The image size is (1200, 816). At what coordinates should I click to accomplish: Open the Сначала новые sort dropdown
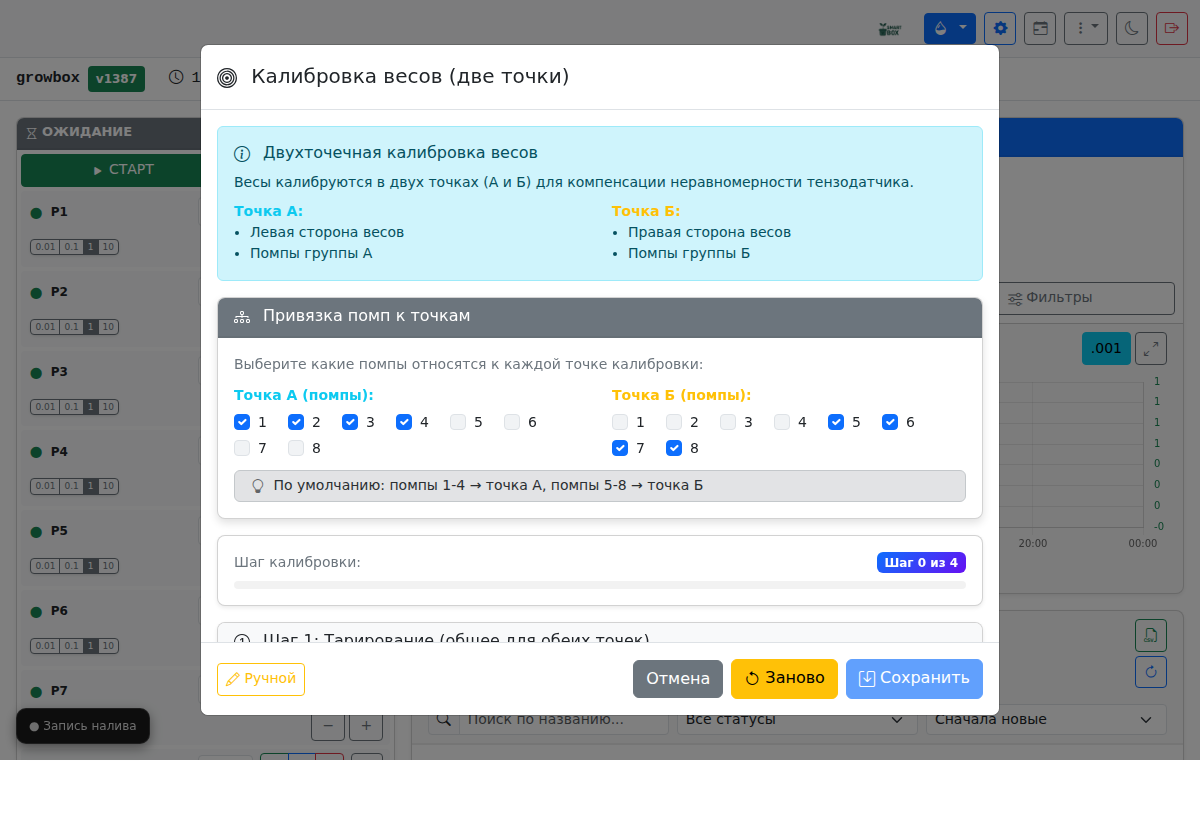pos(1046,719)
